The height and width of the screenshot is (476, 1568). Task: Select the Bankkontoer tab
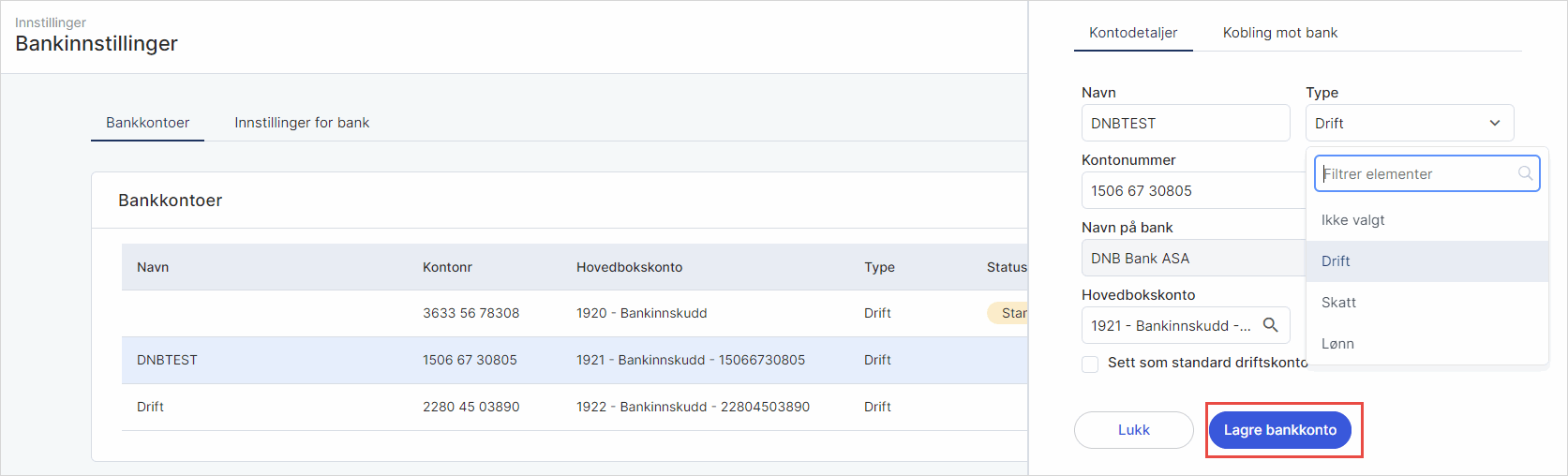[x=147, y=123]
